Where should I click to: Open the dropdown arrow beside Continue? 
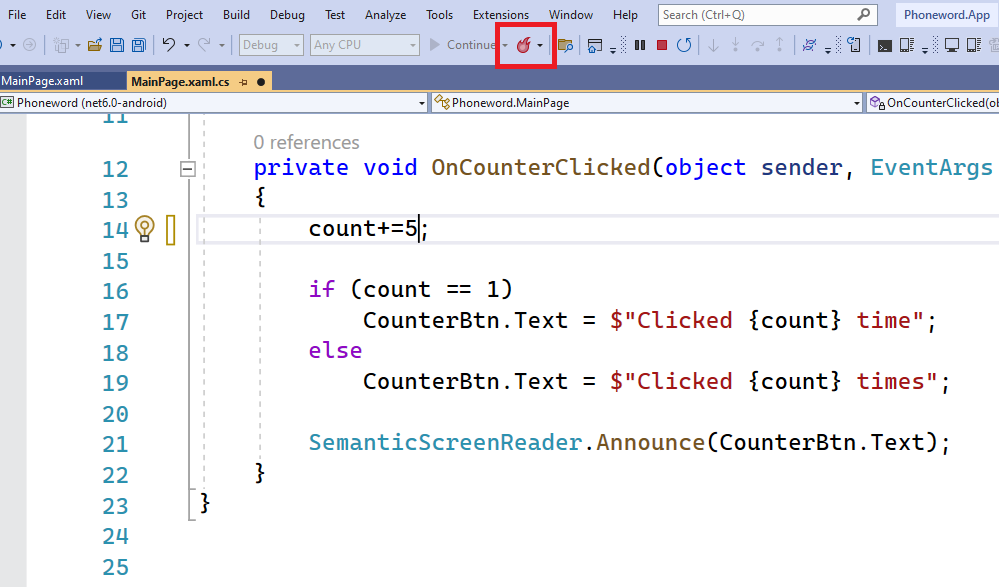coord(505,45)
